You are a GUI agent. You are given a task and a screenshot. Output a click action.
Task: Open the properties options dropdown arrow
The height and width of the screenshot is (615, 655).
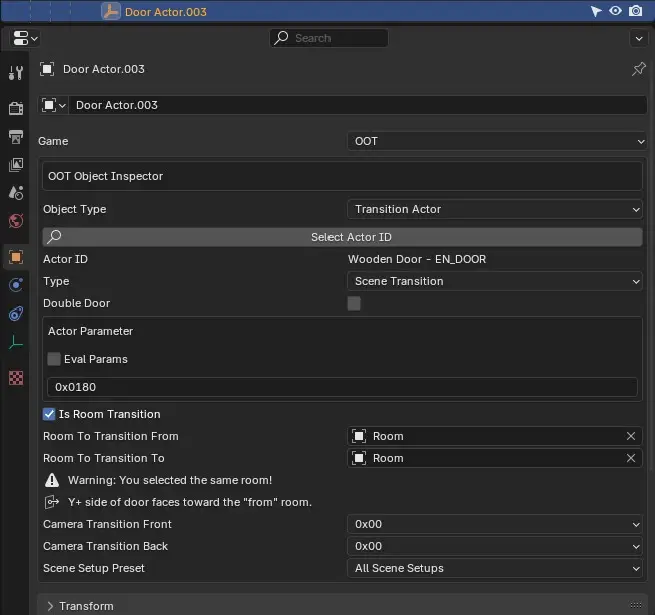pyautogui.click(x=639, y=38)
